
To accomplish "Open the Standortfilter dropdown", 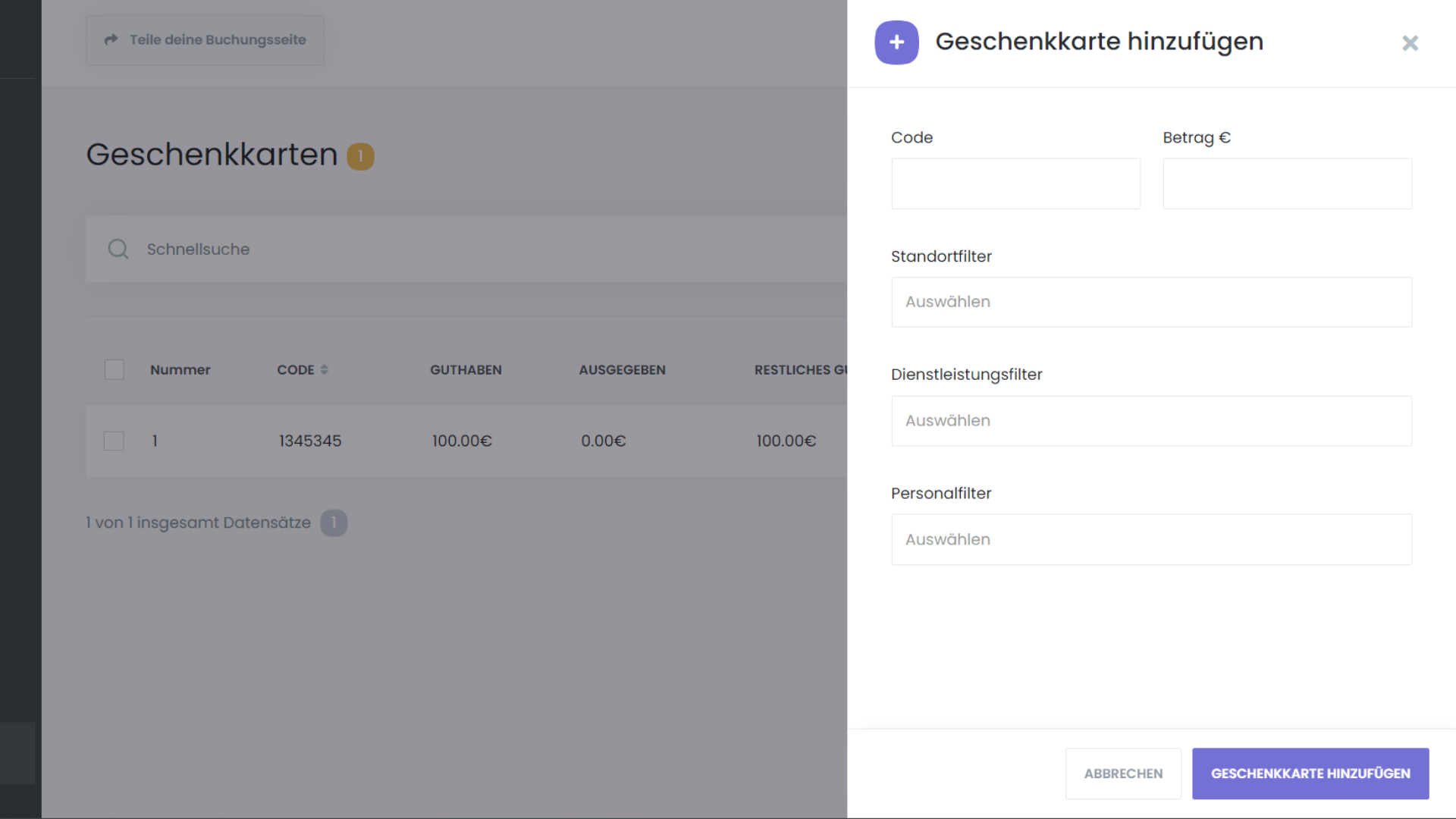I will pyautogui.click(x=1151, y=302).
